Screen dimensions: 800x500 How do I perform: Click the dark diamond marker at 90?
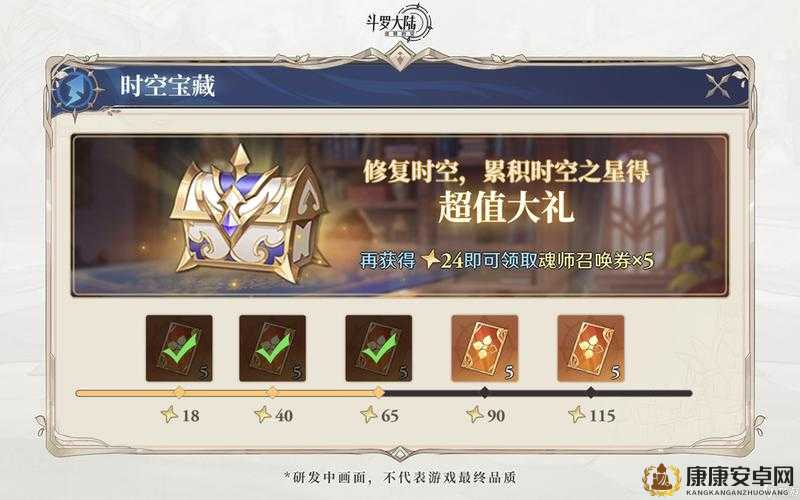485,392
